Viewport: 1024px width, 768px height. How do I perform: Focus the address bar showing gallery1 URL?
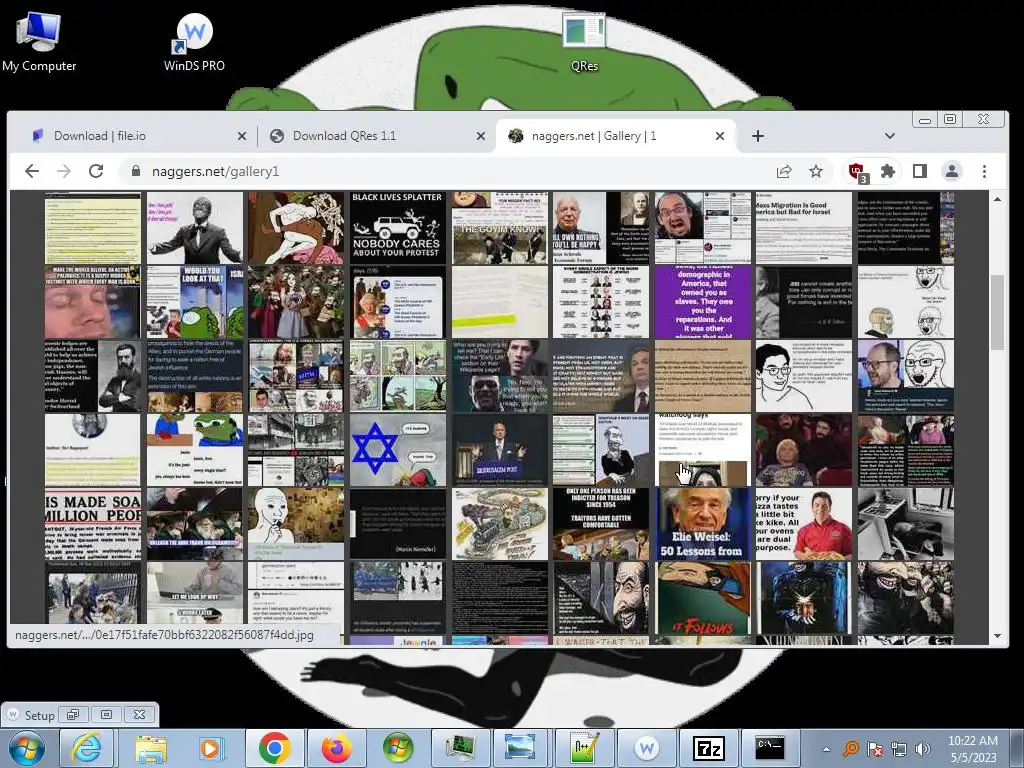coord(444,171)
